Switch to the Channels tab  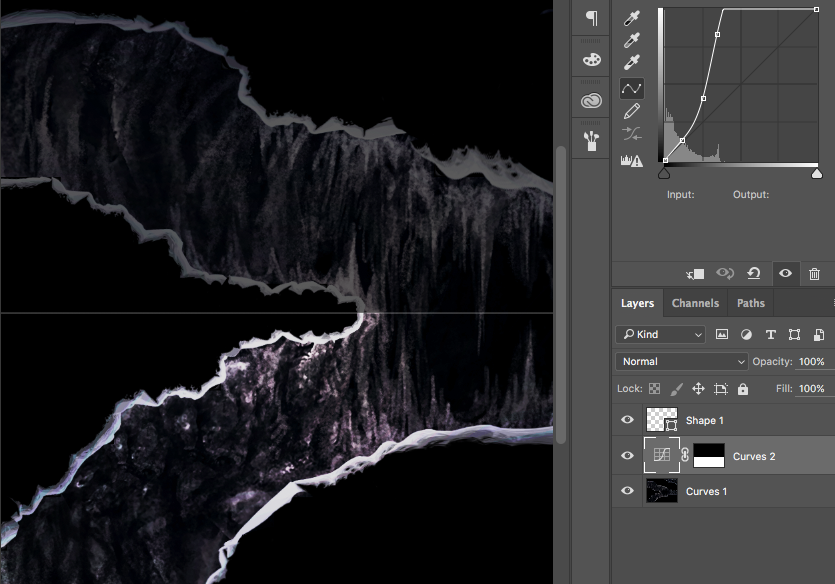[695, 303]
